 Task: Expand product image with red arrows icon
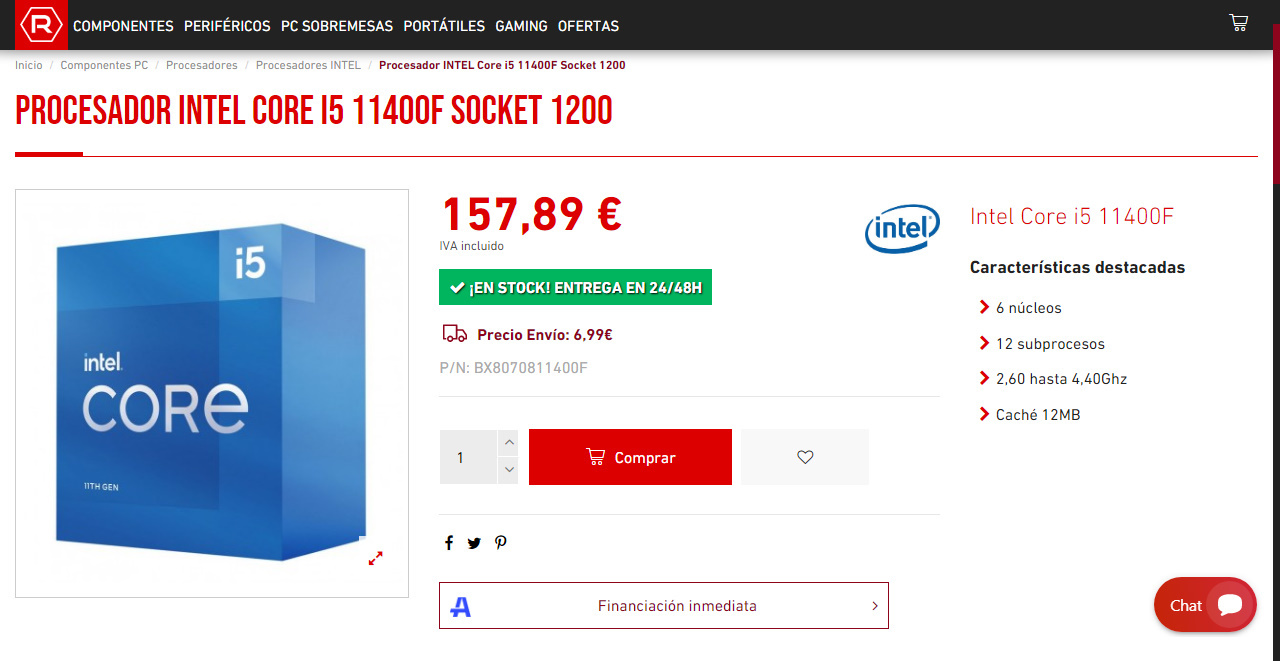tap(376, 558)
